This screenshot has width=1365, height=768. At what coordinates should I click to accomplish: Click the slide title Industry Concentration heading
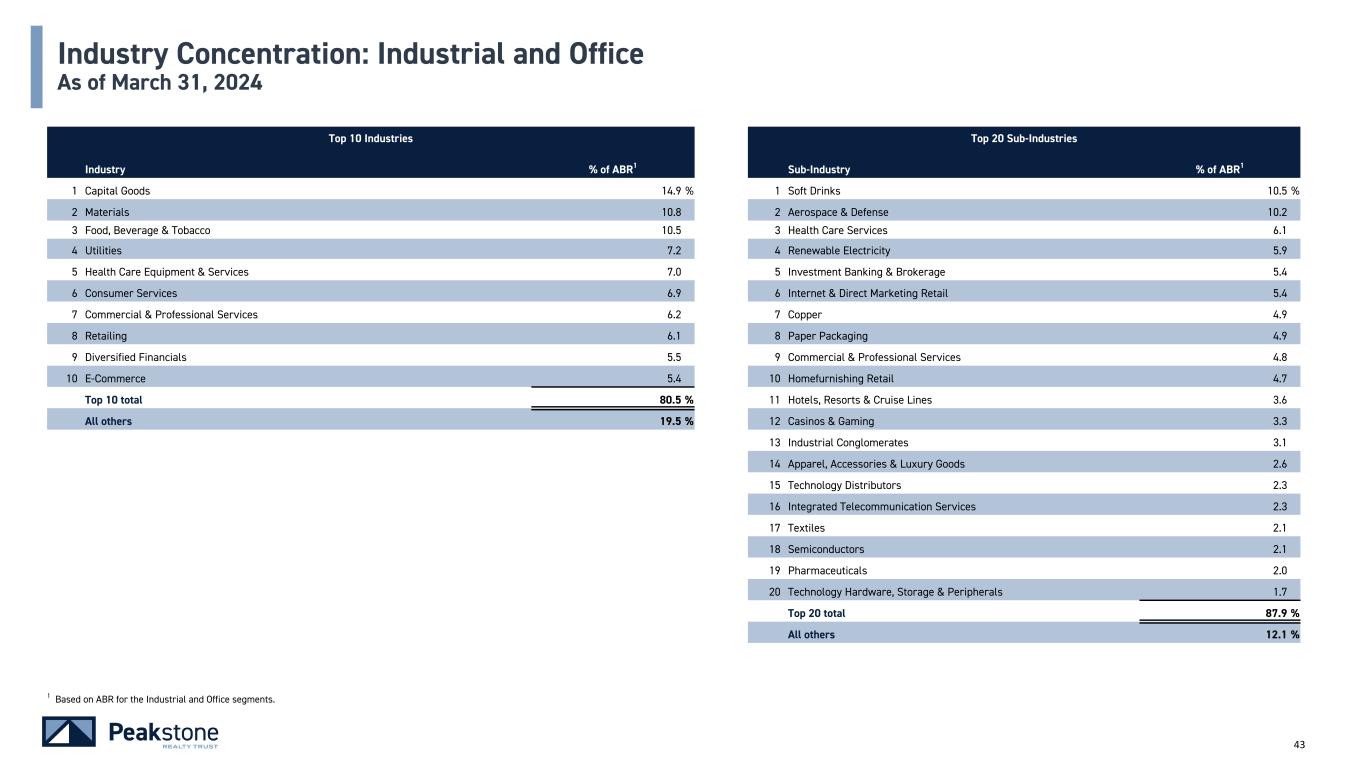350,53
